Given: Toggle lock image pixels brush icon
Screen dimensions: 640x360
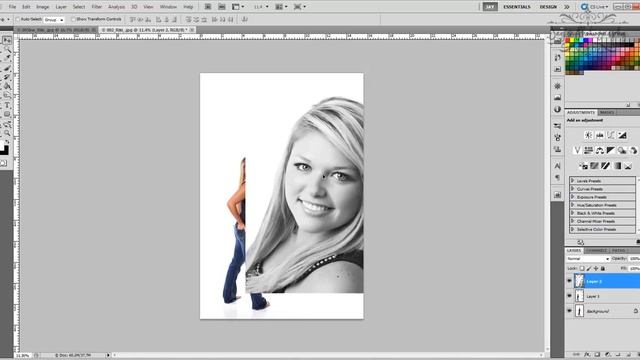Looking at the screenshot, I should pos(589,269).
